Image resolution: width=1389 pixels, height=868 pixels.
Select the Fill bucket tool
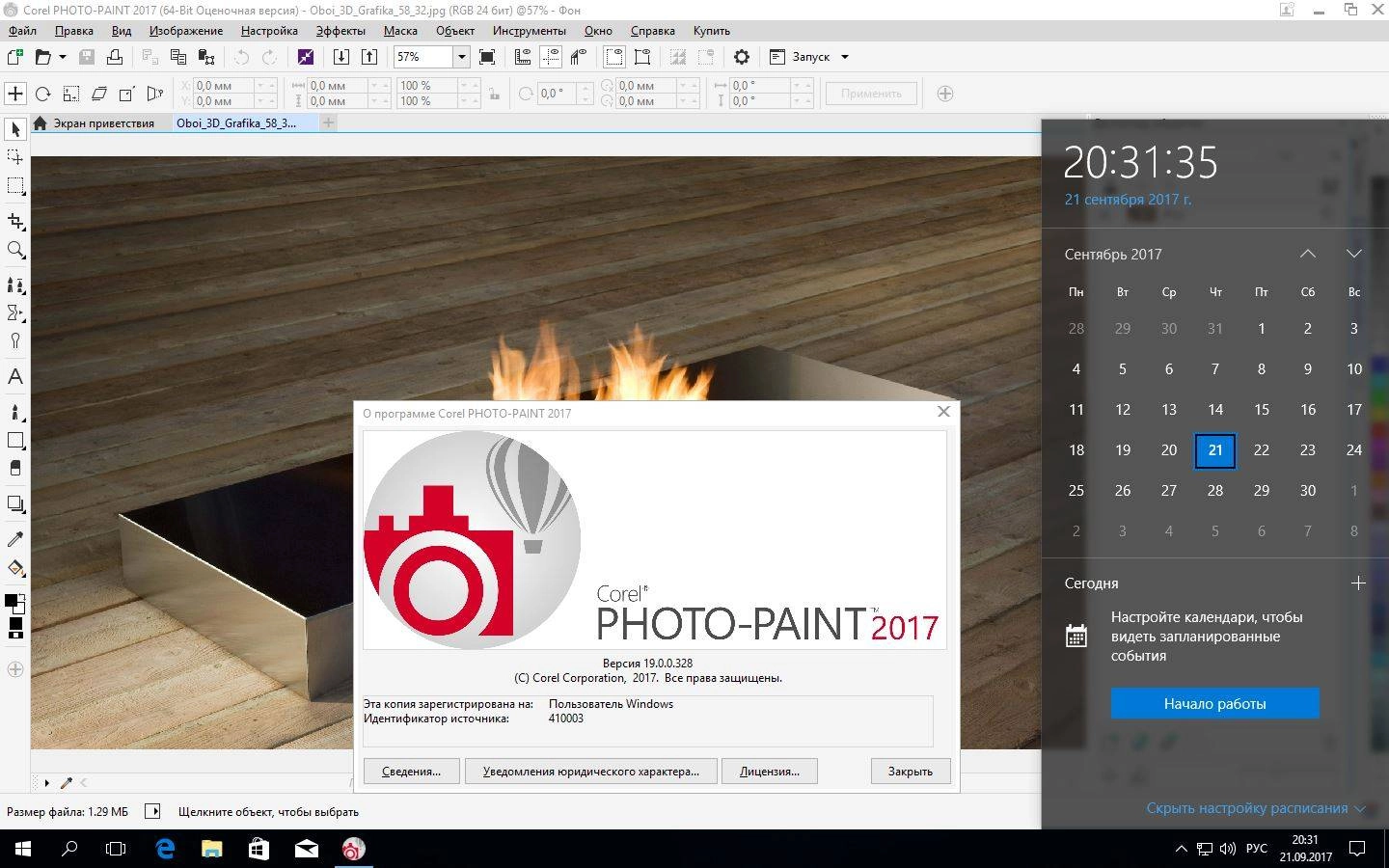[15, 568]
